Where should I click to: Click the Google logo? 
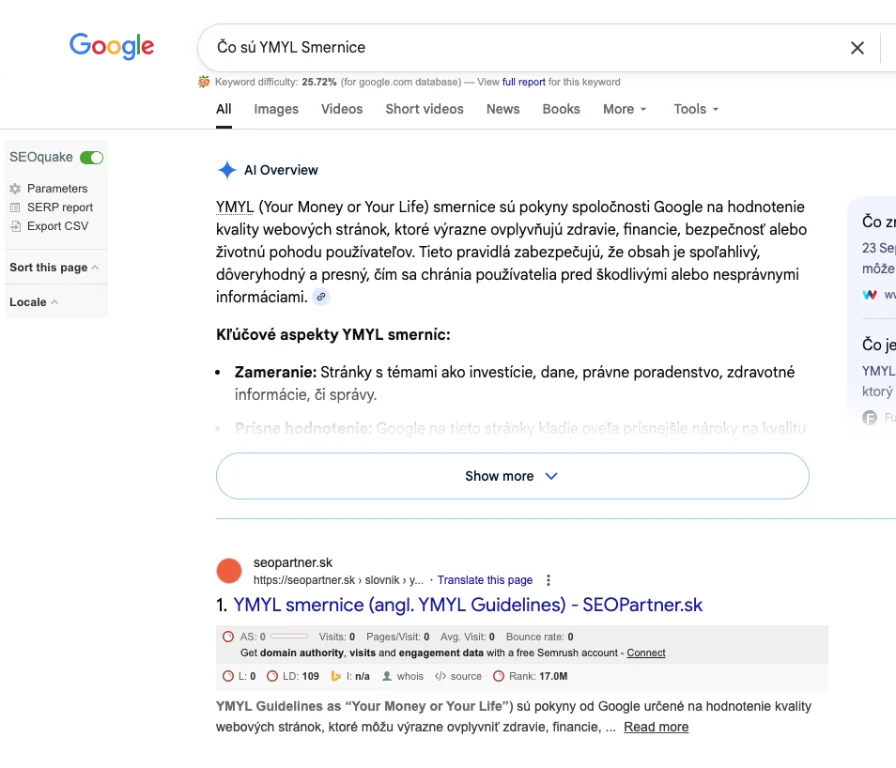[x=112, y=46]
